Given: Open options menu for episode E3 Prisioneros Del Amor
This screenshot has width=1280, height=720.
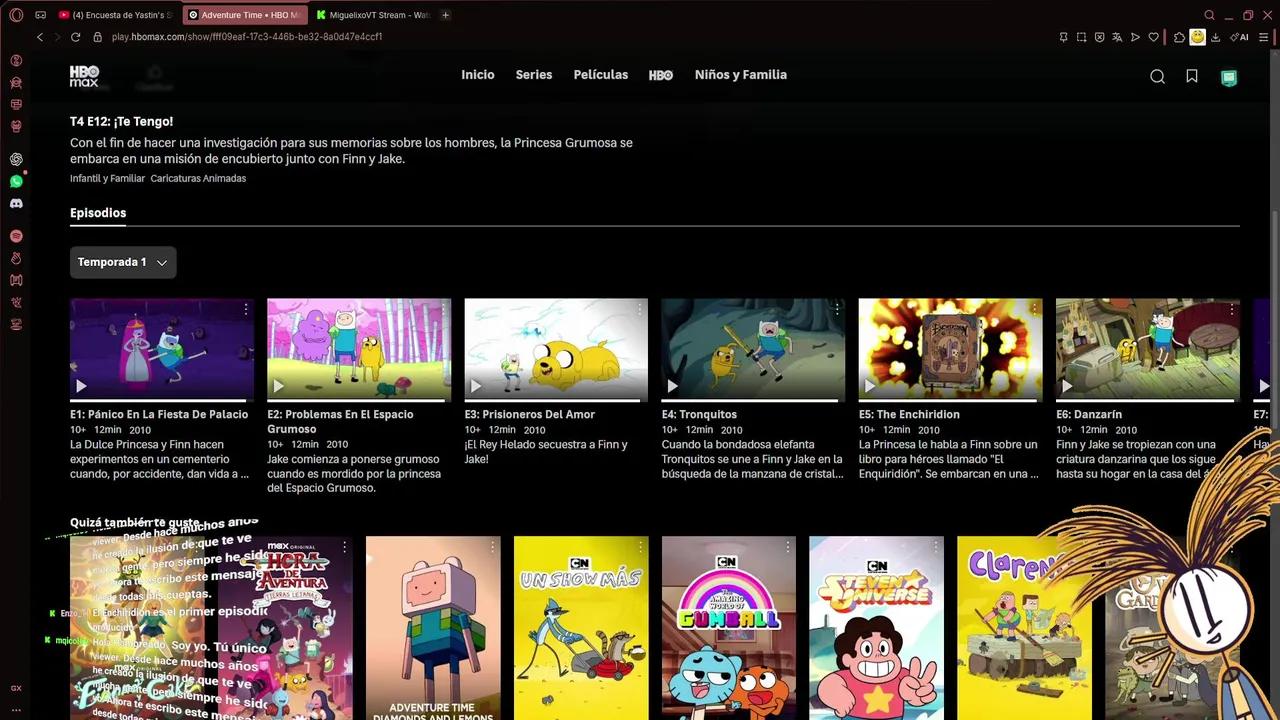Looking at the screenshot, I should 640,310.
